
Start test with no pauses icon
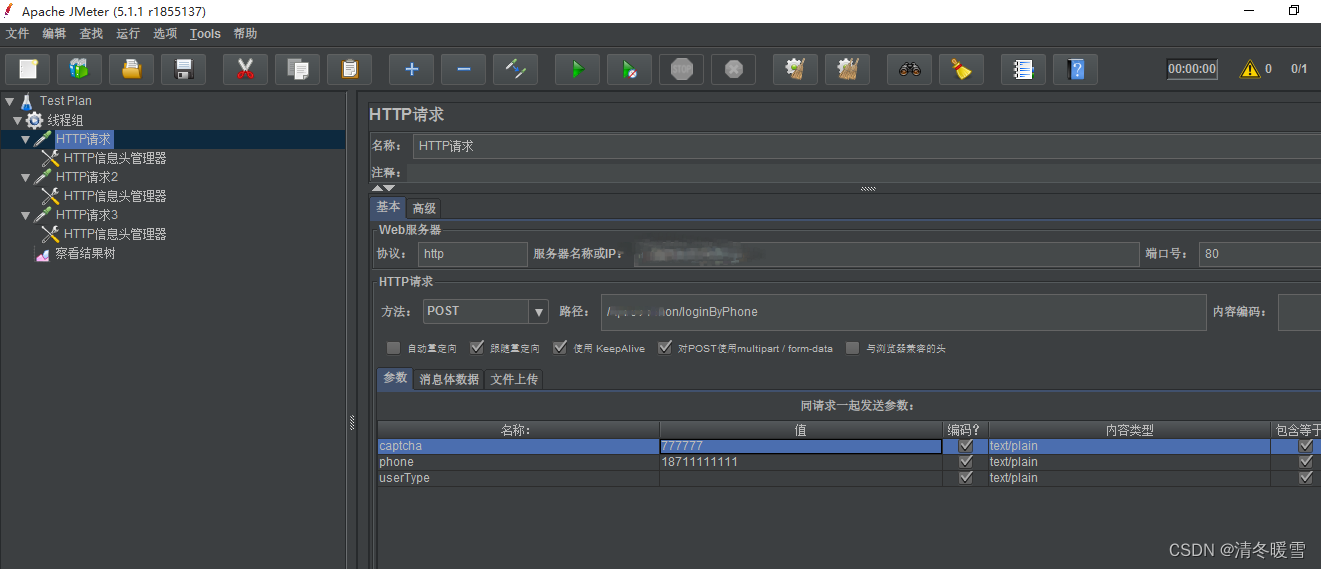[629, 69]
